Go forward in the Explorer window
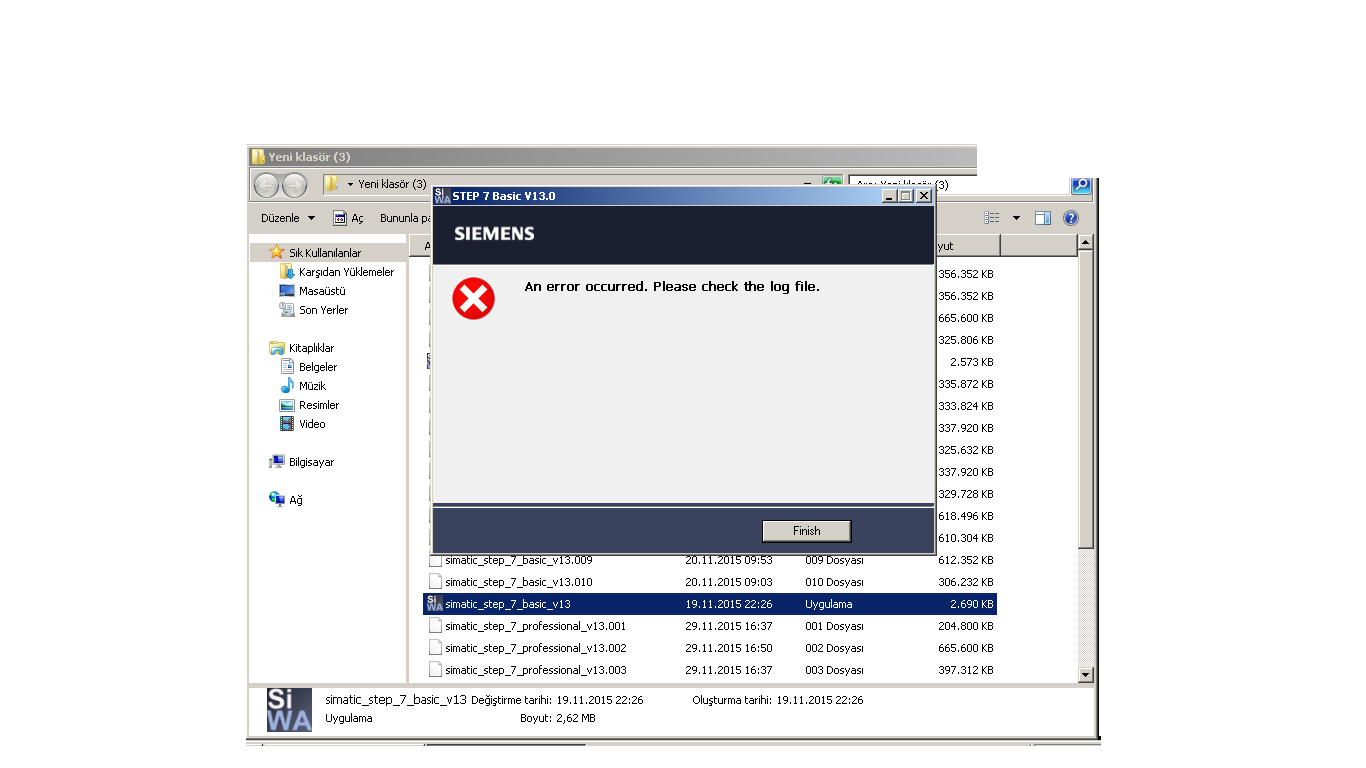 (x=294, y=185)
